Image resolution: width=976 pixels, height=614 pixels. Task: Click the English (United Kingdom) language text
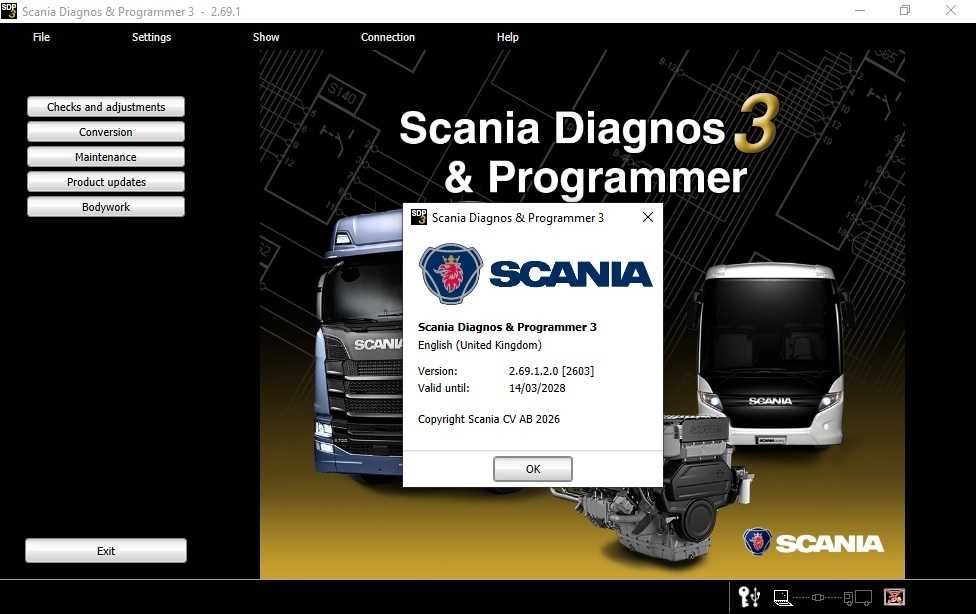[x=480, y=345]
